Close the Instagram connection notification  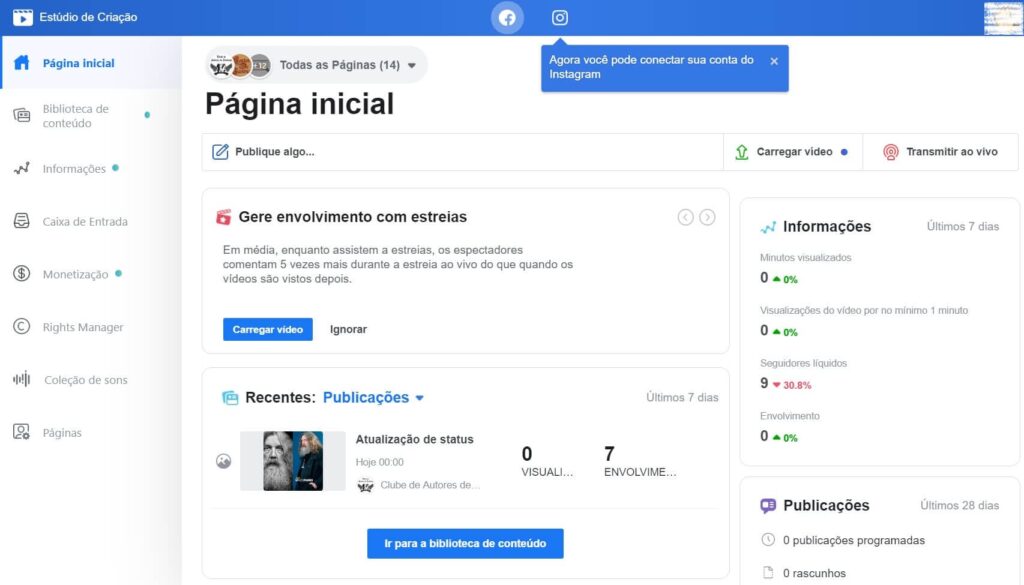point(773,60)
